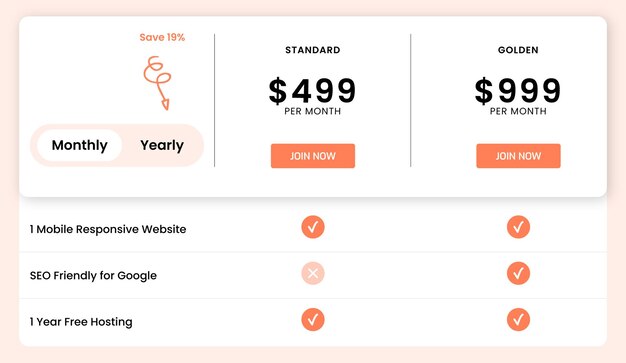Click the Monthly/Yearly toggle pill background
The image size is (626, 363).
point(117,145)
